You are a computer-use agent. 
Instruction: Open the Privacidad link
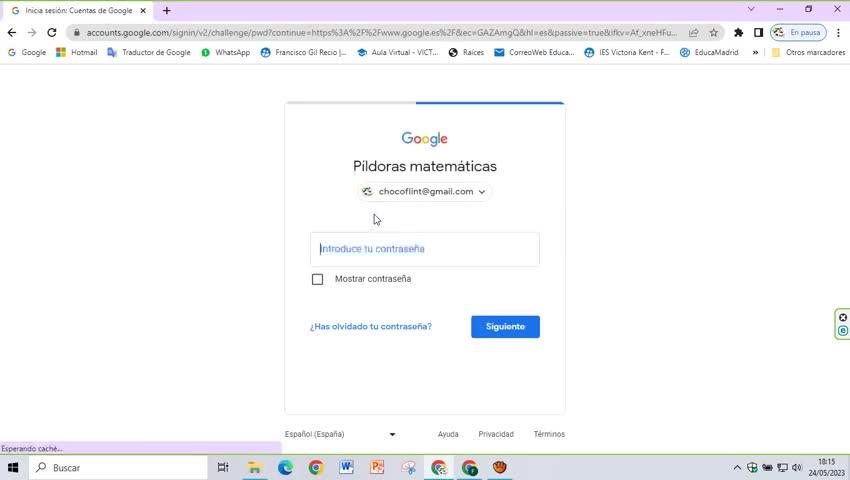(x=496, y=434)
